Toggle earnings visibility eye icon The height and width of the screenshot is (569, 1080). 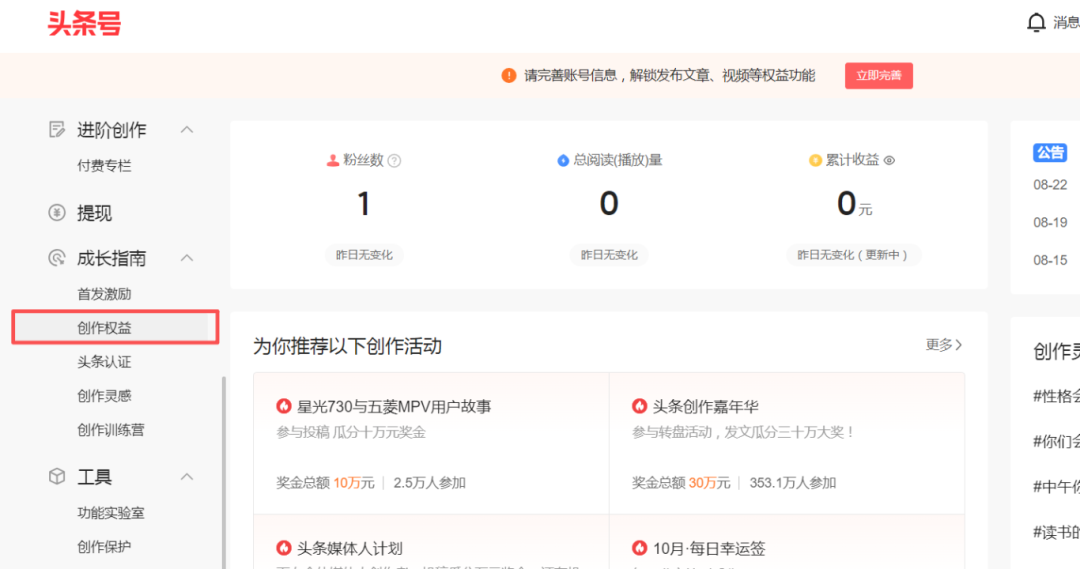[x=889, y=161]
